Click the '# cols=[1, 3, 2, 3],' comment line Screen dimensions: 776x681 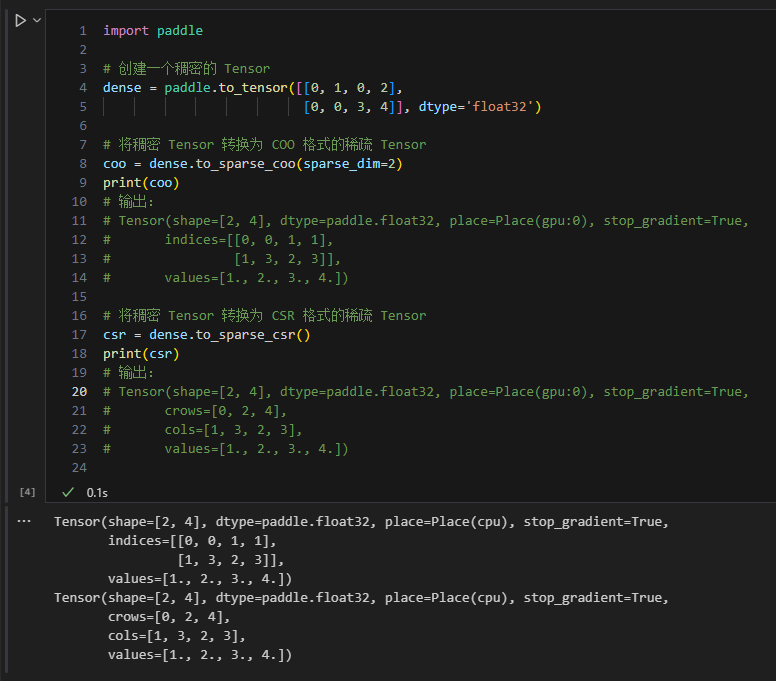(x=202, y=430)
